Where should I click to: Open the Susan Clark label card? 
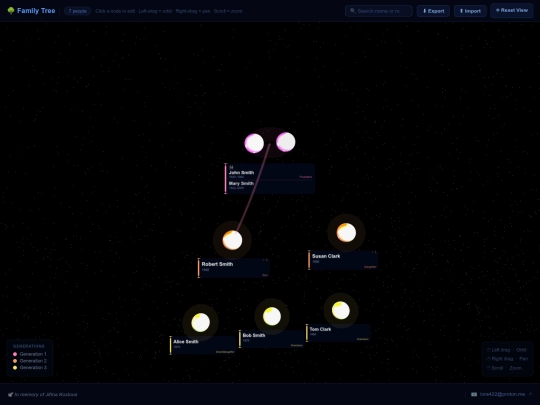pyautogui.click(x=343, y=260)
